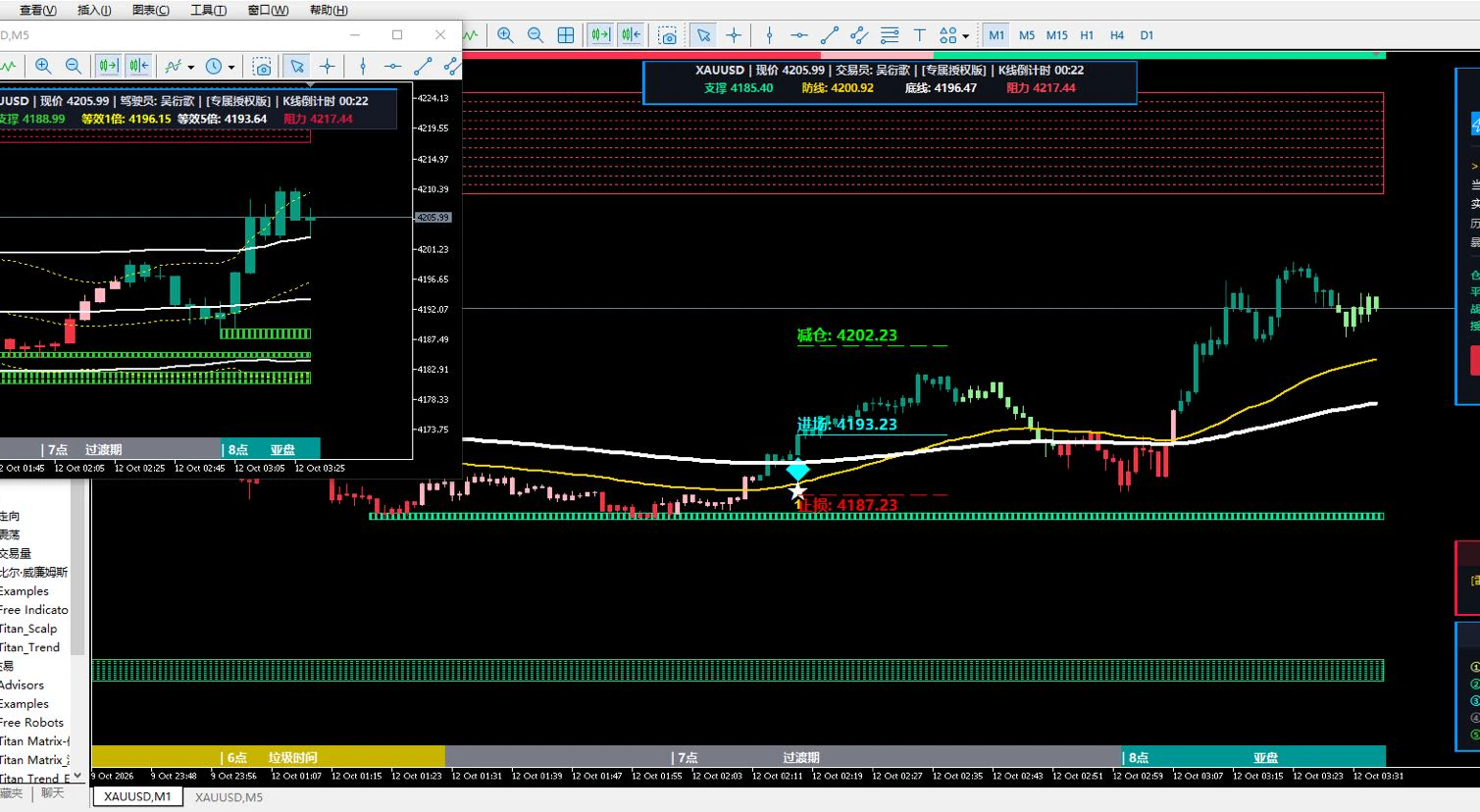
Task: Select Free Robots in the Navigator list
Action: (x=31, y=723)
